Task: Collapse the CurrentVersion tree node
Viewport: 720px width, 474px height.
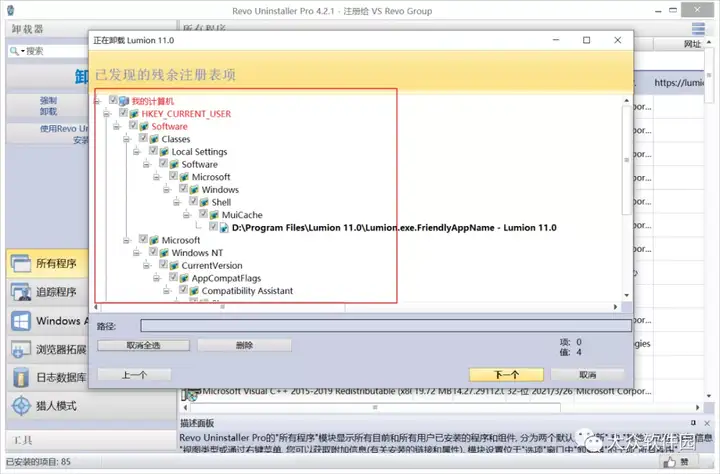Action: [x=147, y=265]
